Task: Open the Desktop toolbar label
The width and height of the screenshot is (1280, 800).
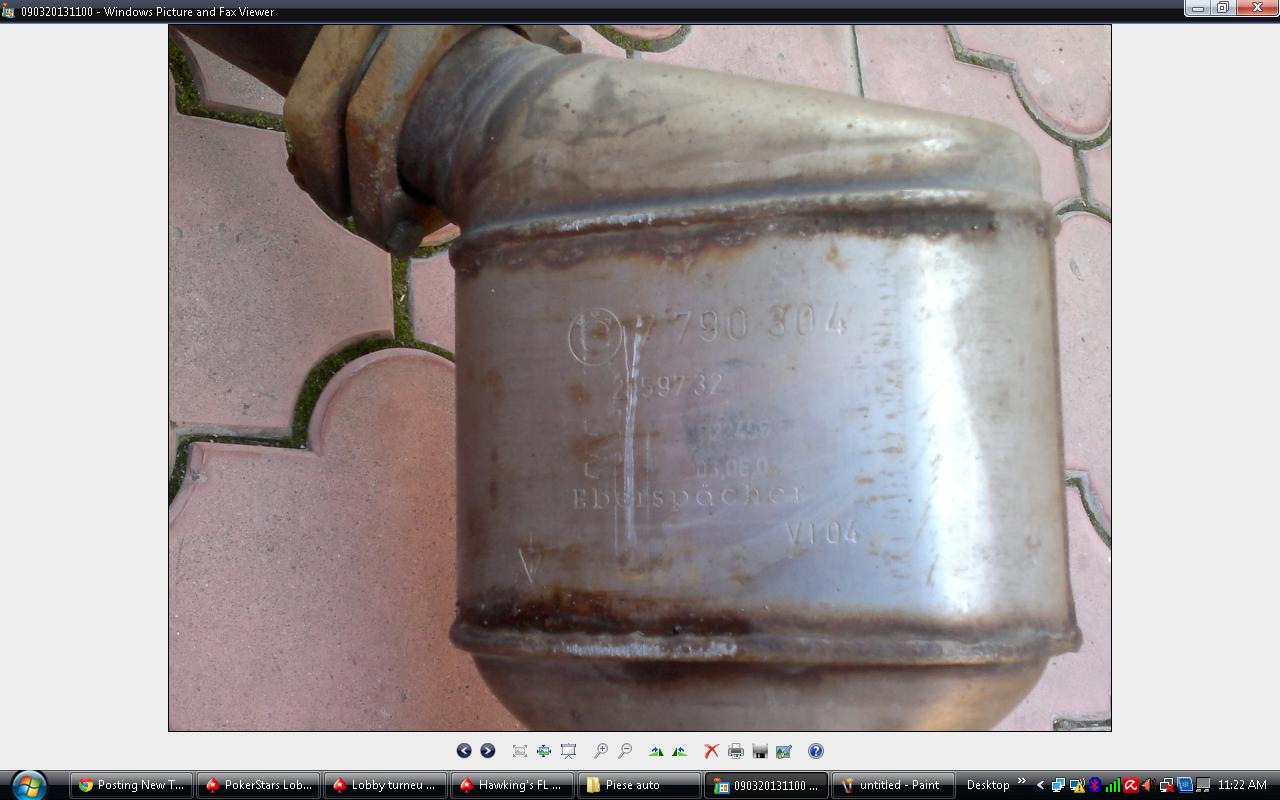Action: (987, 785)
